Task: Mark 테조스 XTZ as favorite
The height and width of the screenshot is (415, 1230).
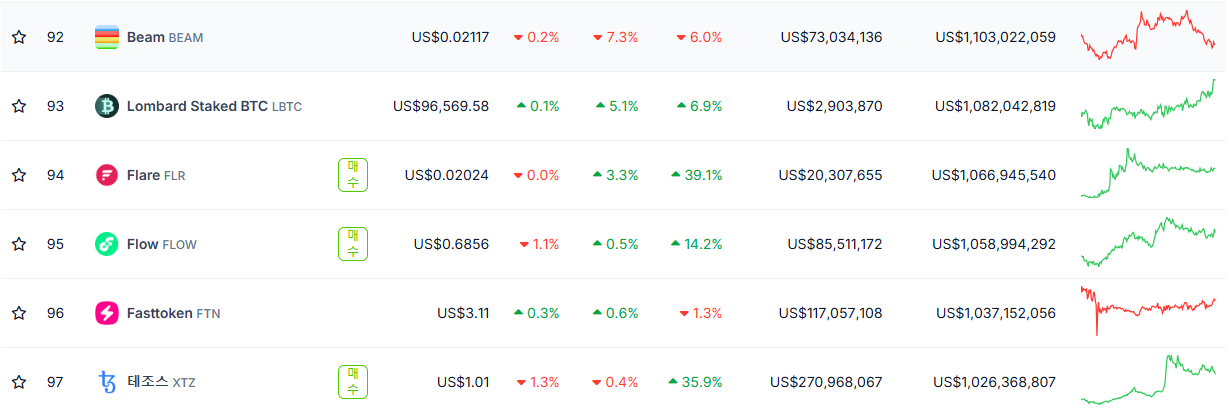Action: (x=19, y=382)
